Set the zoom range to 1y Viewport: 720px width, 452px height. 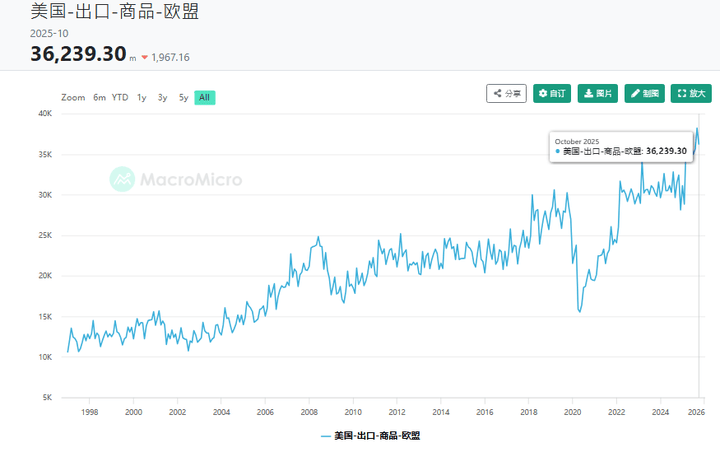pyautogui.click(x=142, y=97)
